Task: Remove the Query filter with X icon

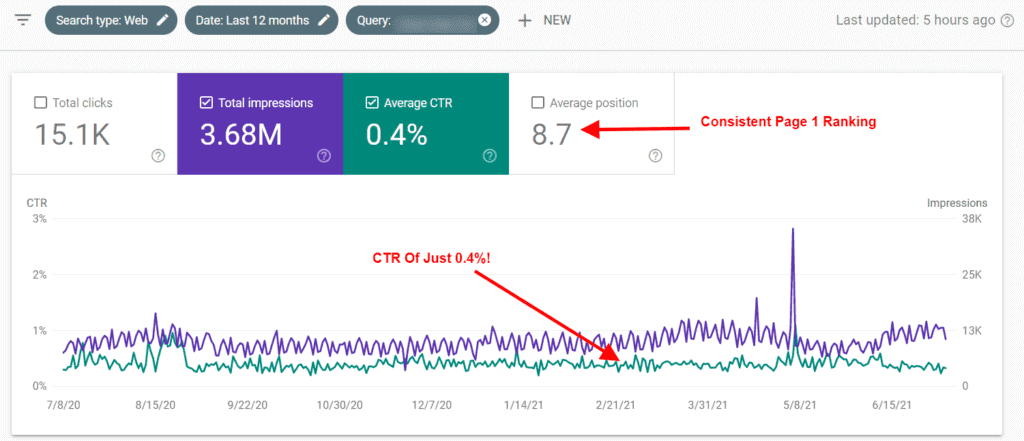Action: [485, 20]
